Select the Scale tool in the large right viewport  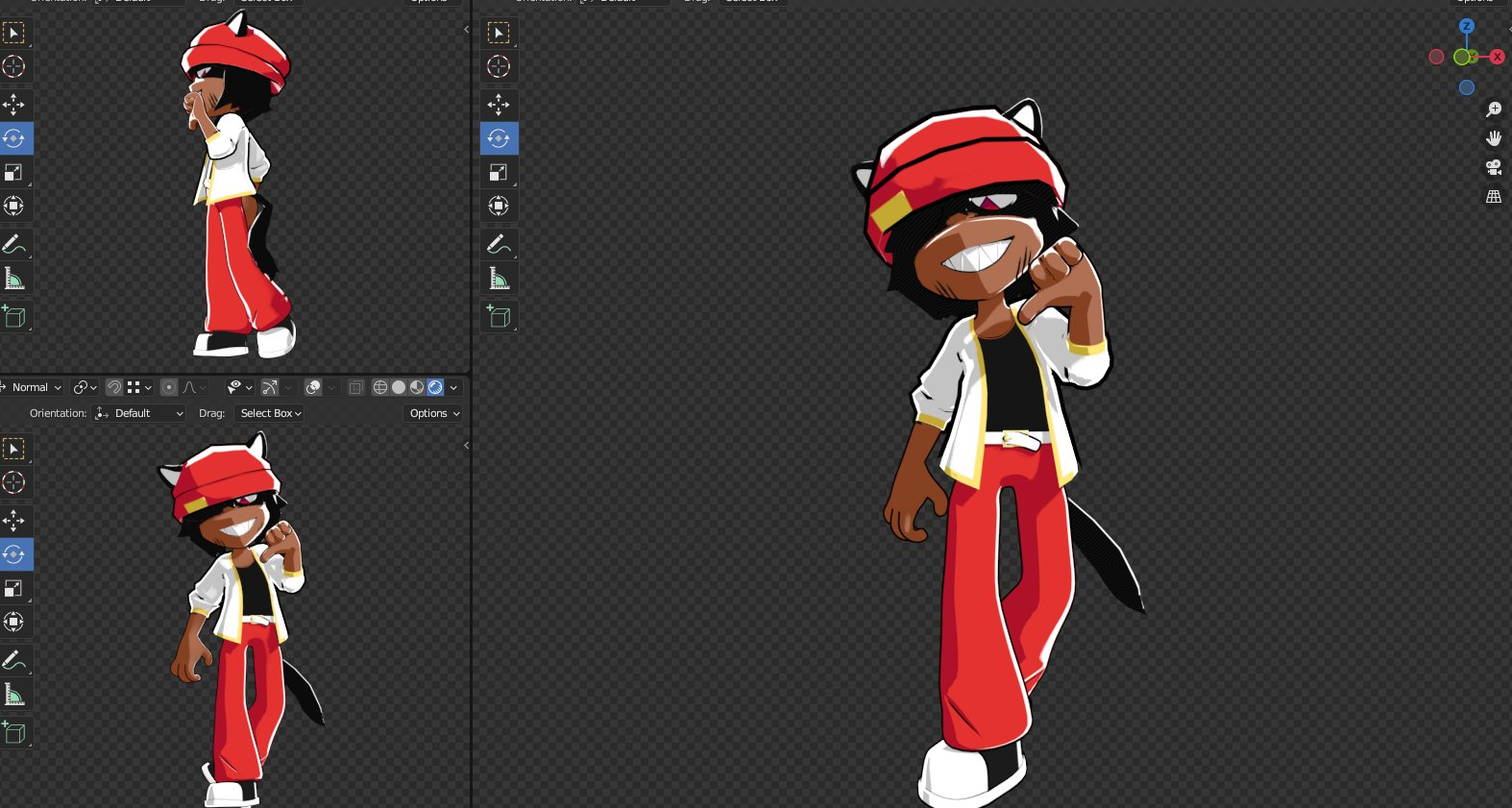click(499, 172)
